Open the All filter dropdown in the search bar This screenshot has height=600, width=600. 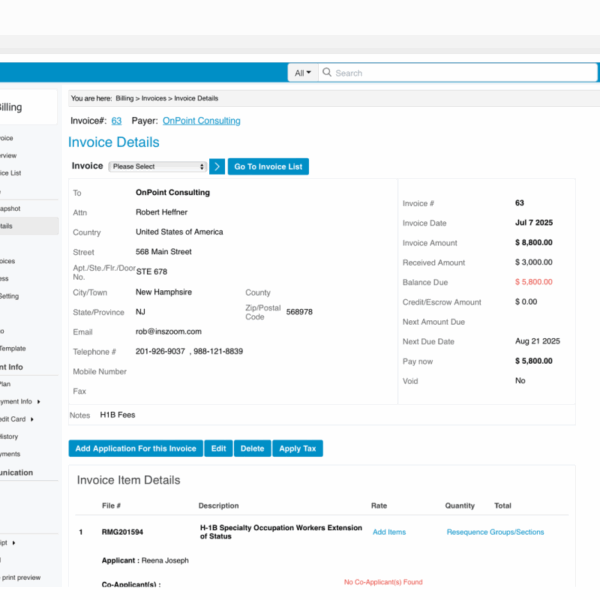[x=303, y=73]
